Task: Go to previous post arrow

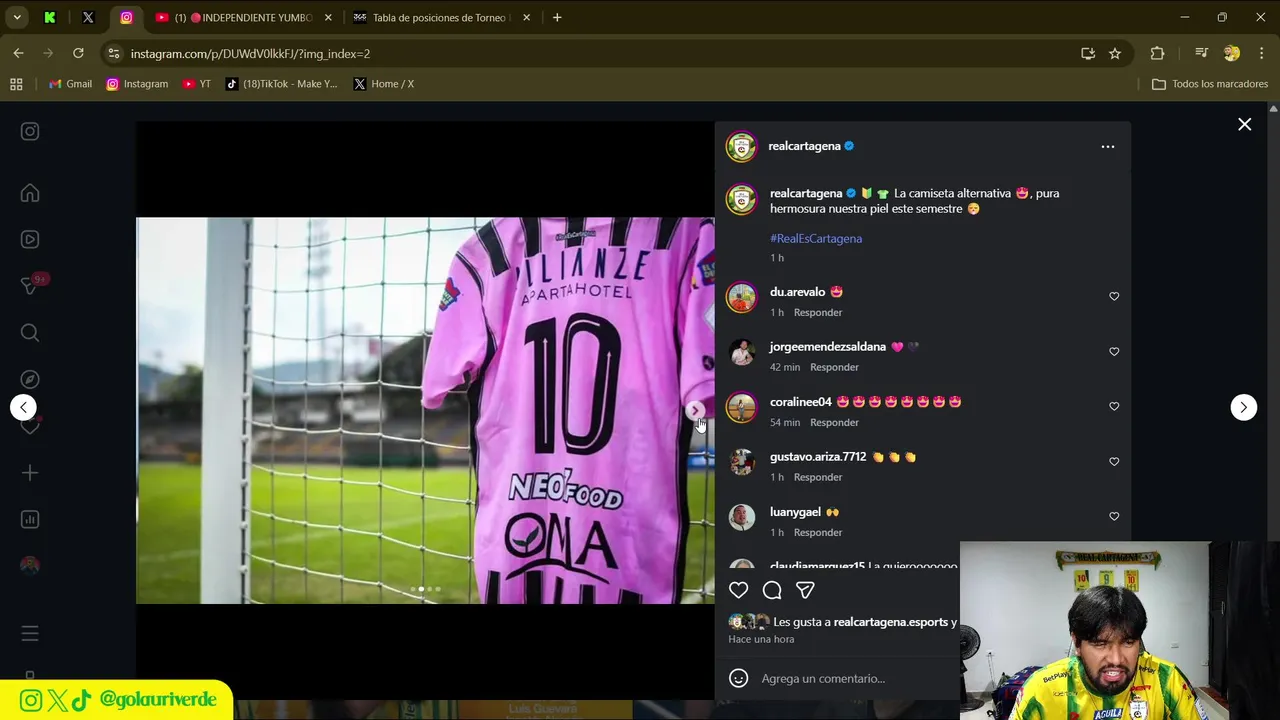Action: click(x=23, y=407)
